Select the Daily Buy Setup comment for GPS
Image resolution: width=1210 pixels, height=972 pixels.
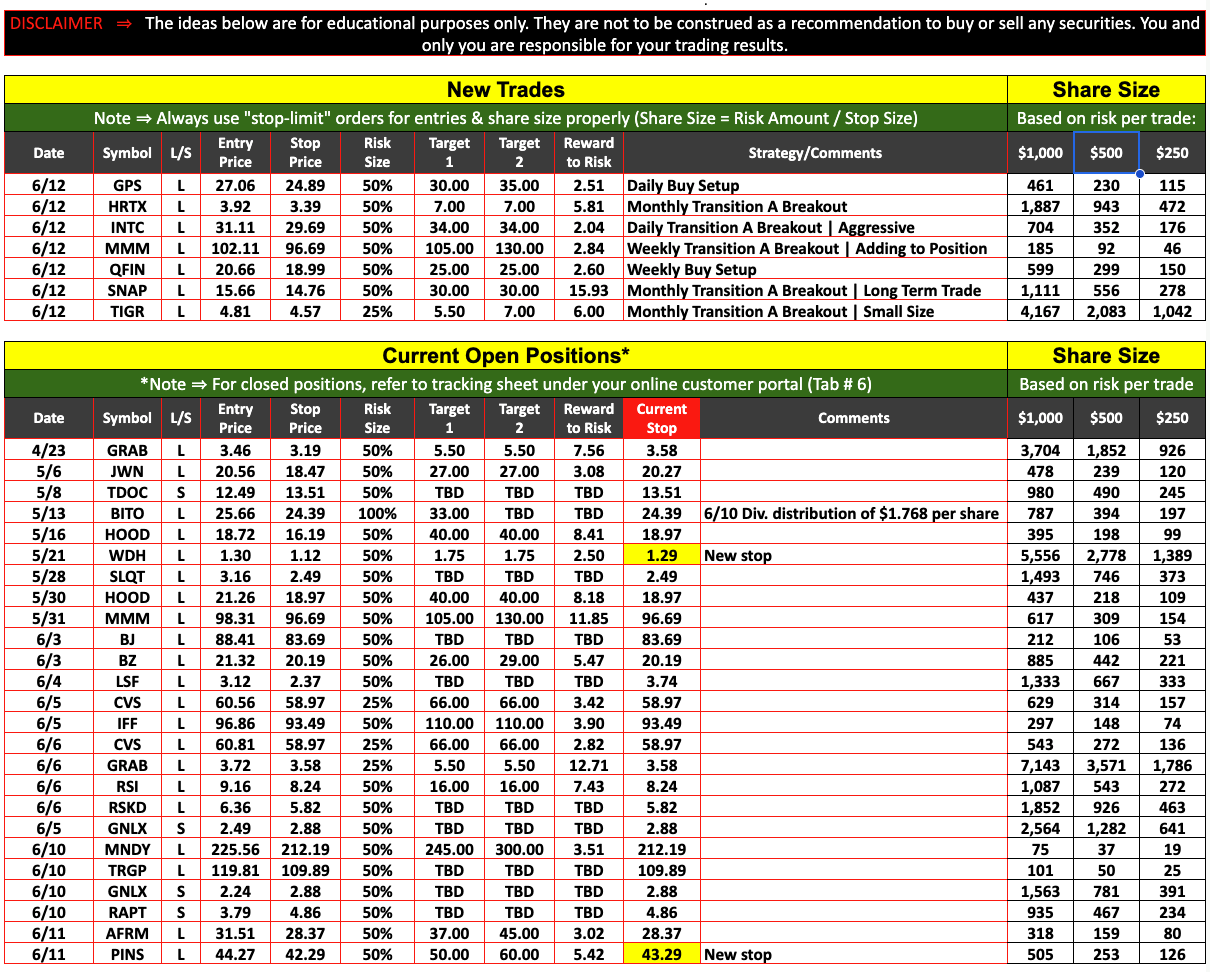[x=683, y=185]
